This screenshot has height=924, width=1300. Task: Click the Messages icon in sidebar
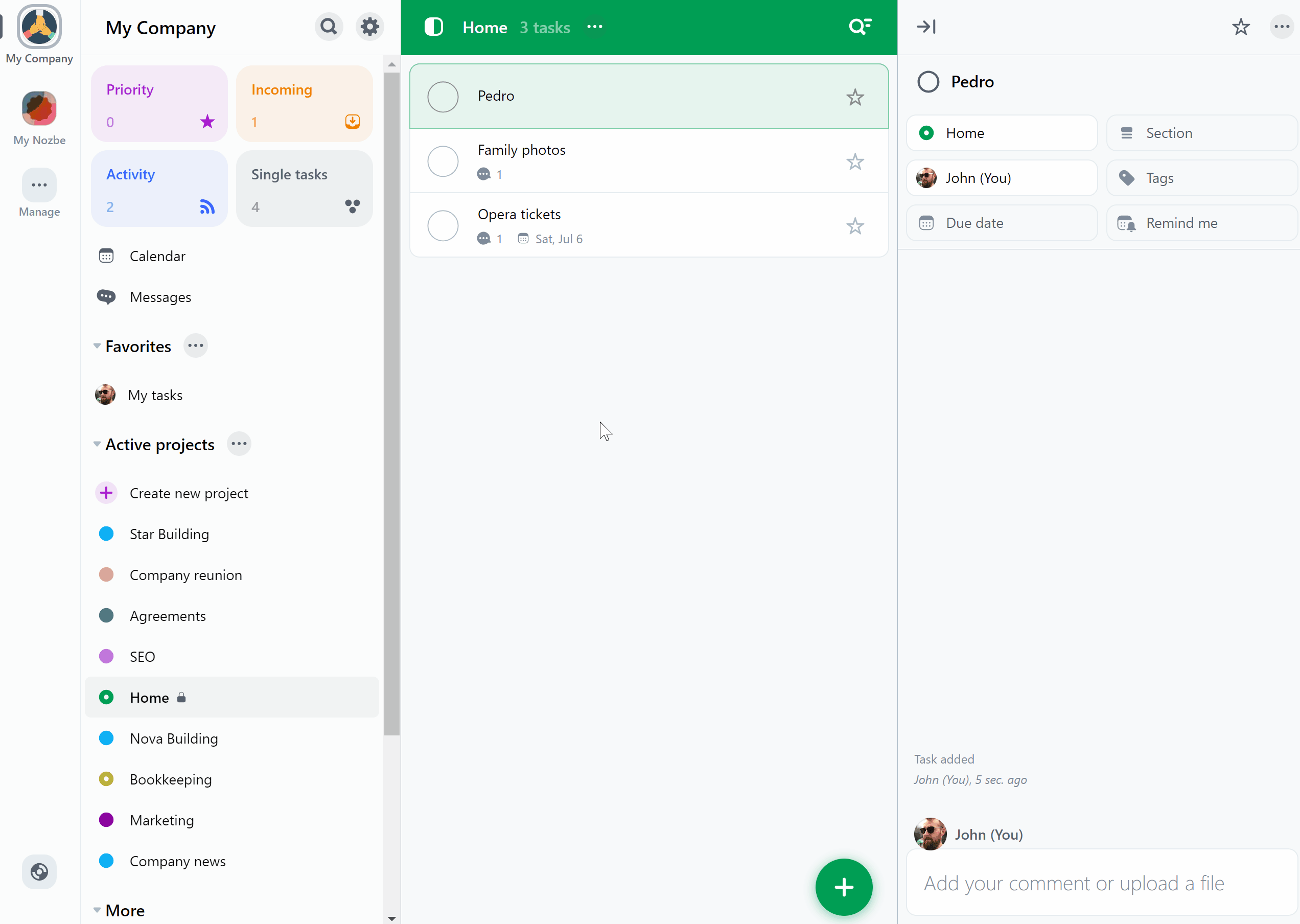107,297
